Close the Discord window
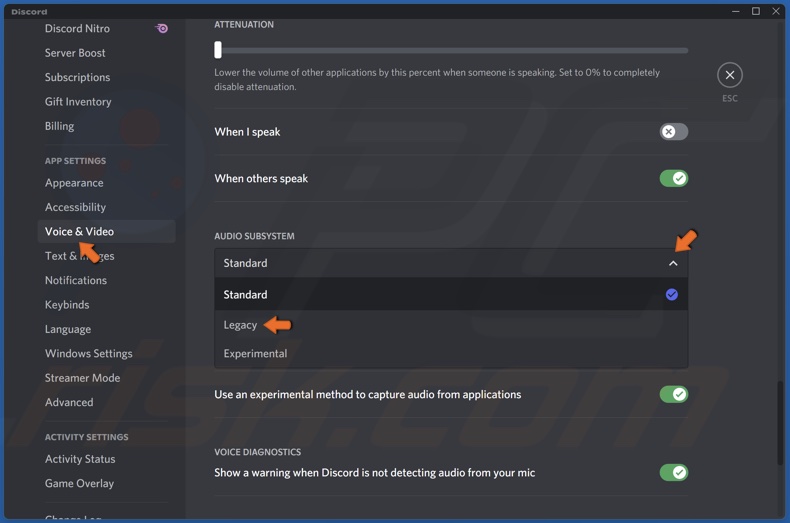 click(x=775, y=11)
